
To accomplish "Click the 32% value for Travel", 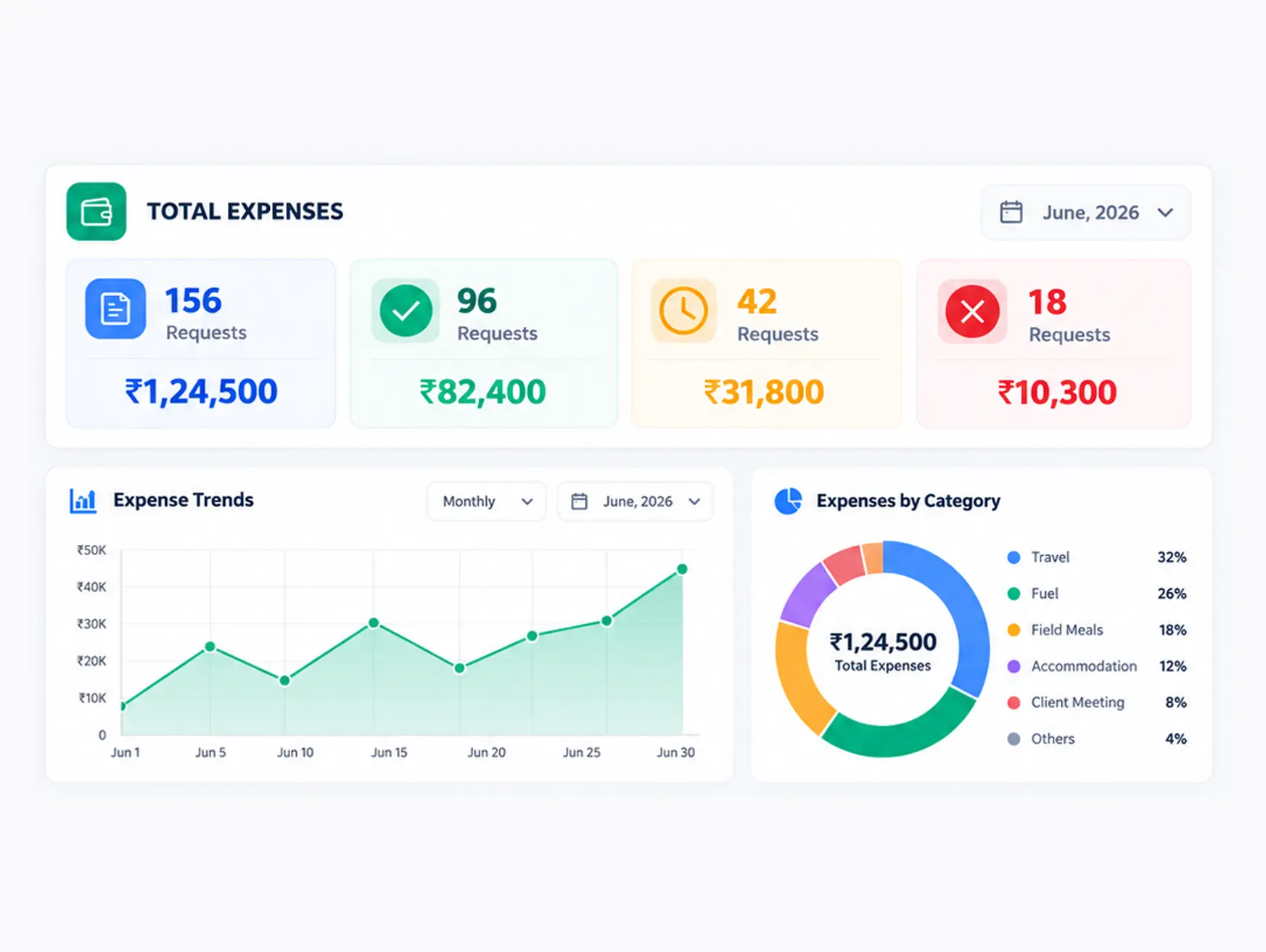I will (1172, 557).
